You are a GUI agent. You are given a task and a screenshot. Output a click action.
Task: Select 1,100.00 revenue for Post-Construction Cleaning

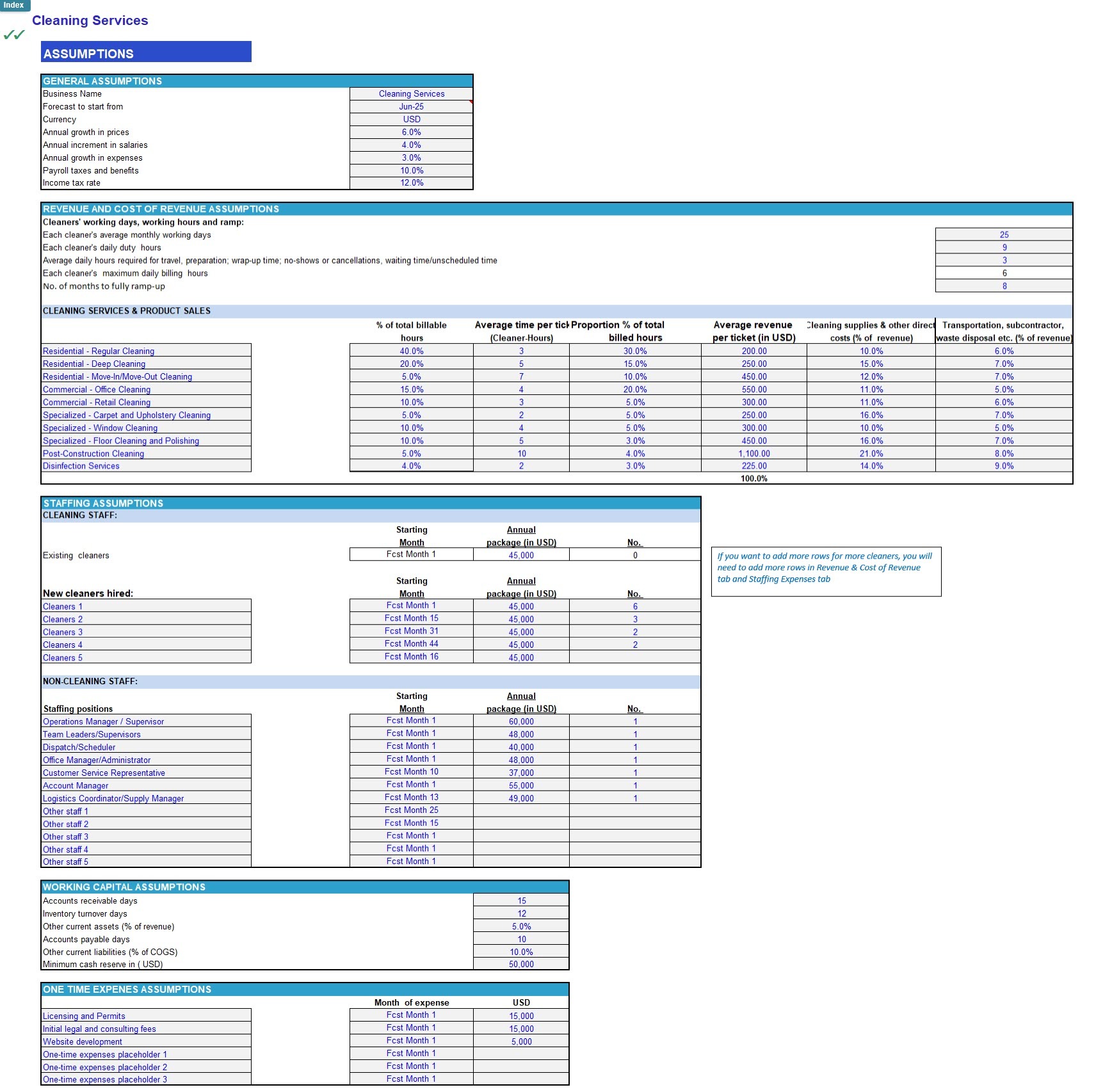tap(753, 453)
